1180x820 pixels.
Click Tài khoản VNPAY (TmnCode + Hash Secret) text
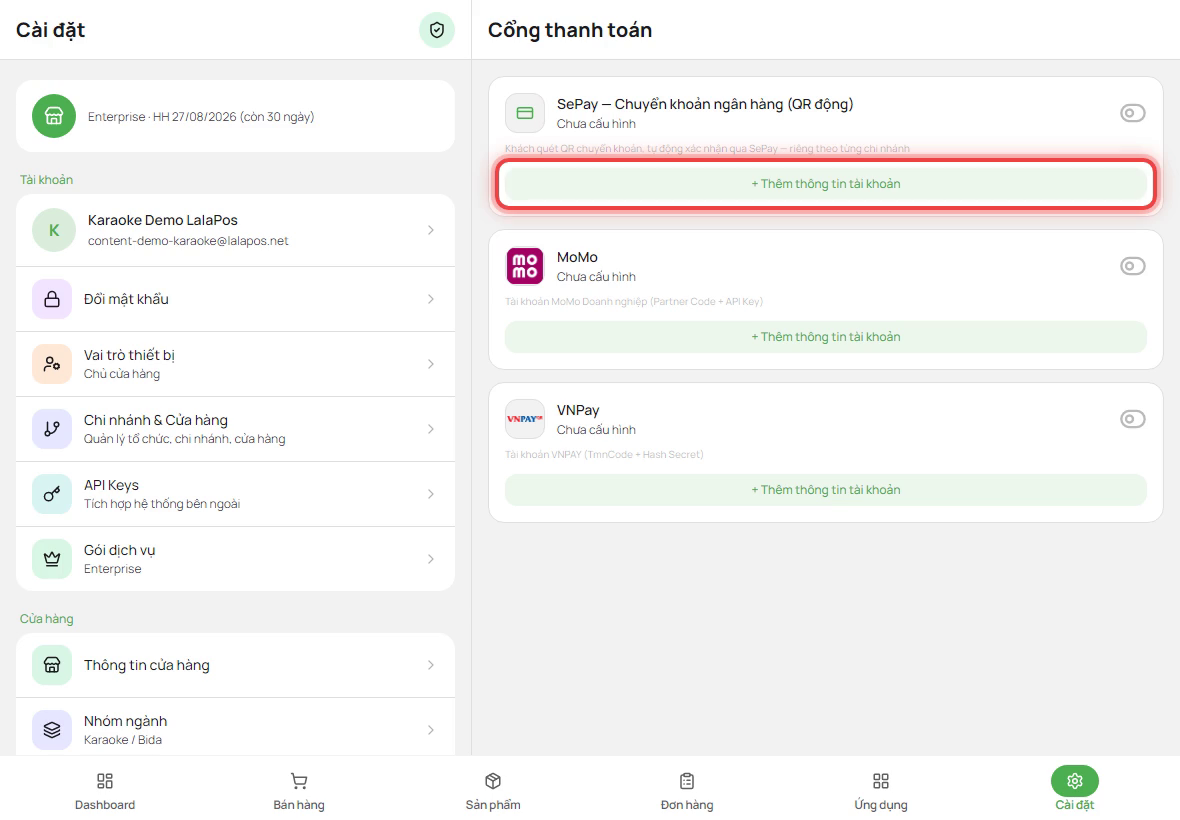604,454
